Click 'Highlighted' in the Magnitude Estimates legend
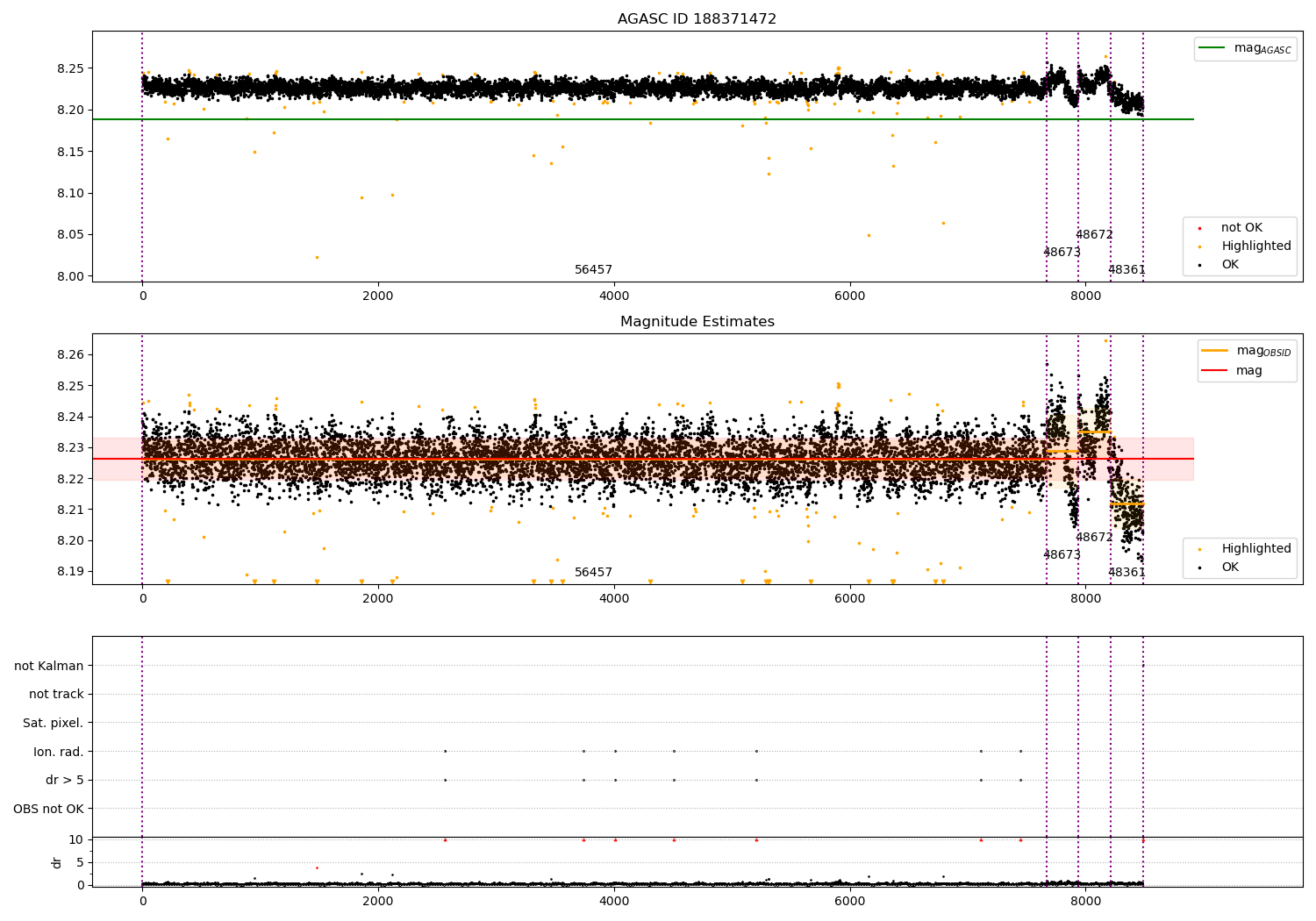Screen dimensions: 1316x921 click(x=1255, y=548)
